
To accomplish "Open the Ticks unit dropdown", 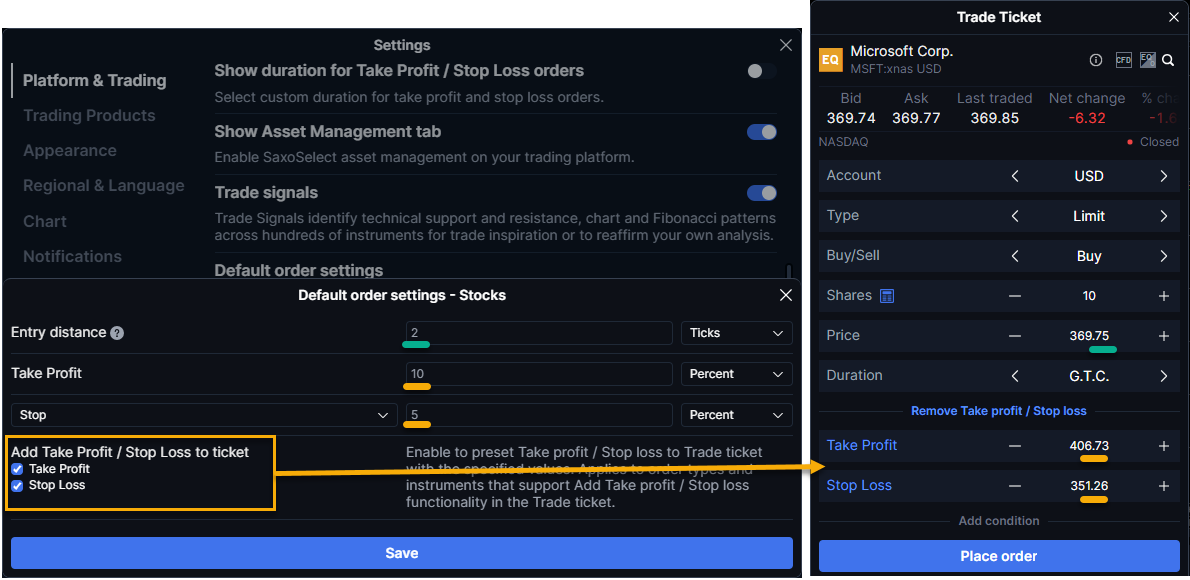I will point(736,332).
